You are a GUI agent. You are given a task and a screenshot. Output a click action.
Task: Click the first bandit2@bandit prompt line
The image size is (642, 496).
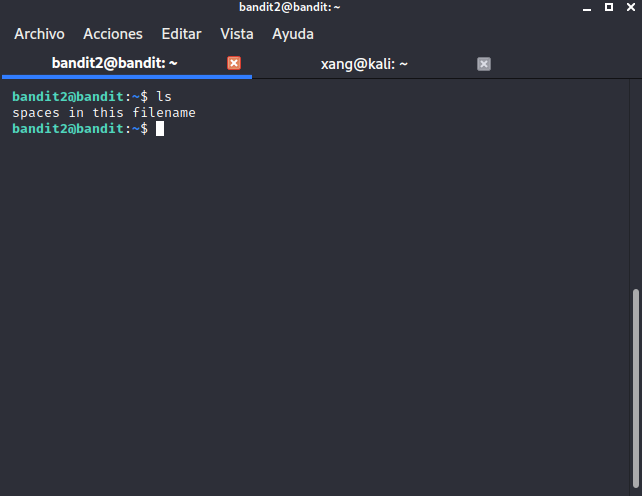pyautogui.click(x=92, y=97)
